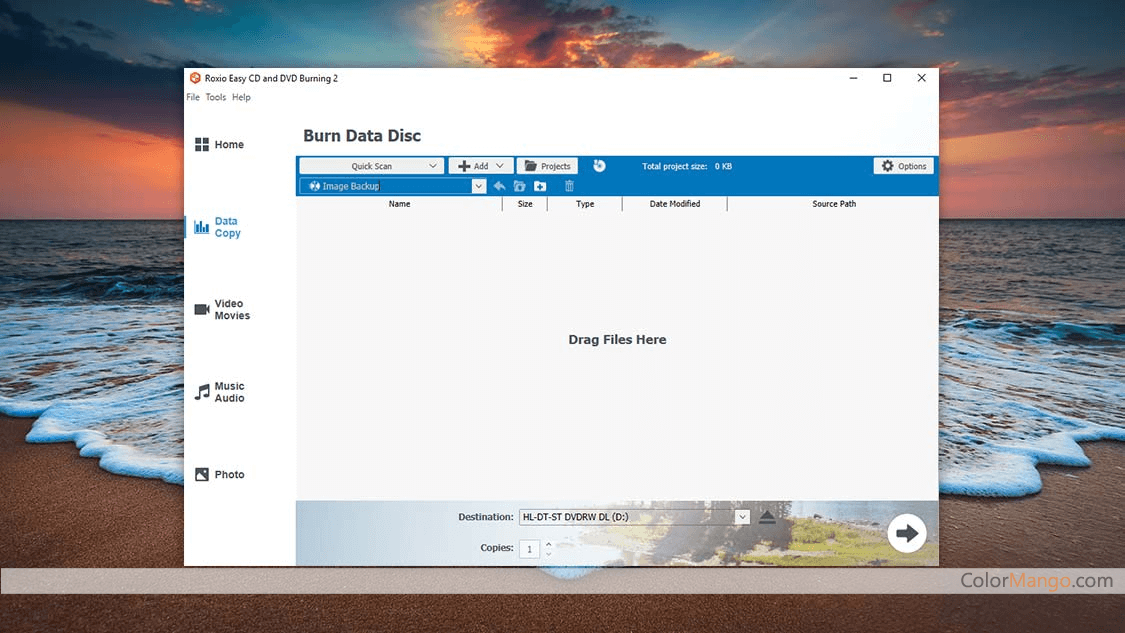Viewport: 1125px width, 633px height.
Task: Click the new folder icon with plus
Action: coord(540,186)
